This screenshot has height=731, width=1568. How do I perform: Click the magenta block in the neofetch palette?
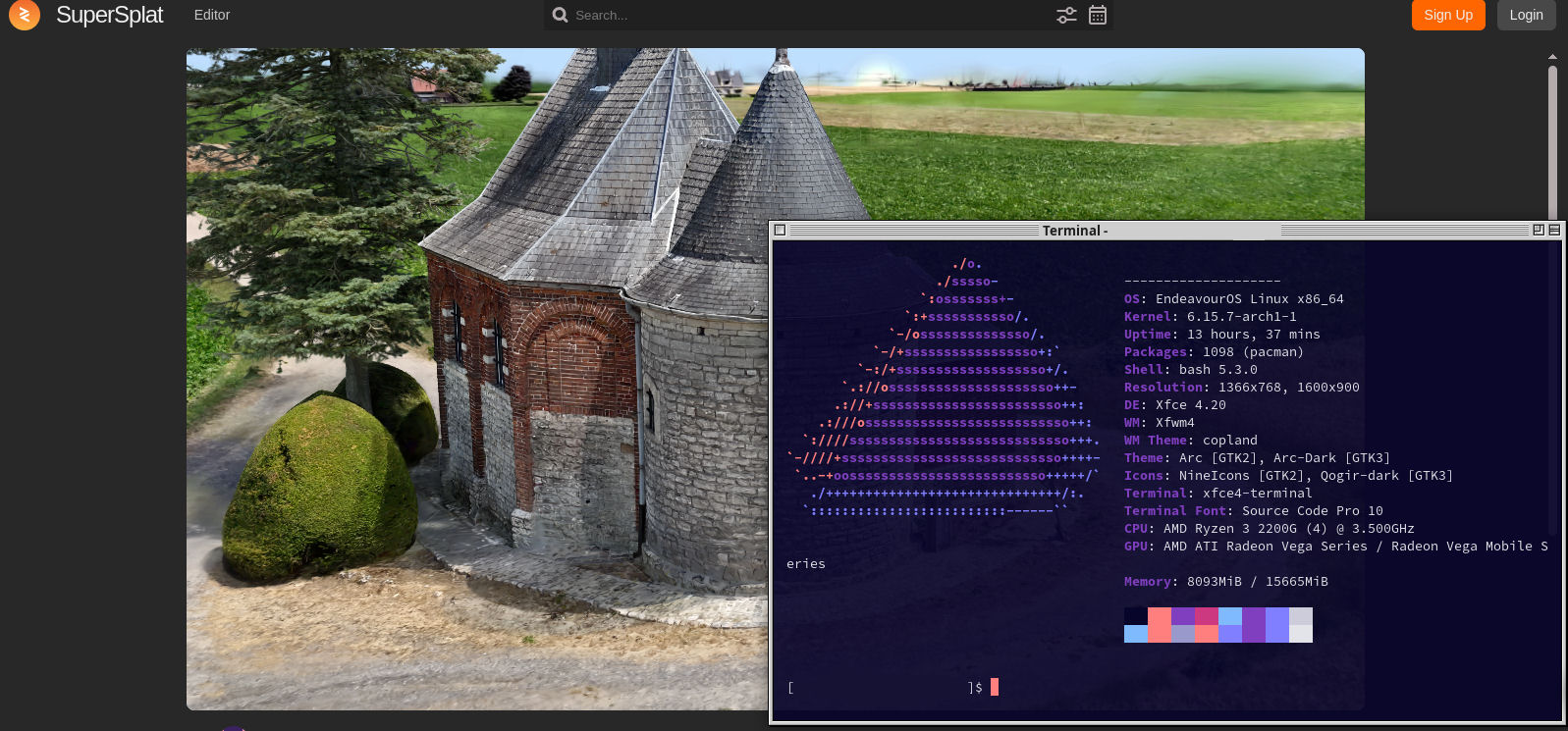click(1207, 616)
